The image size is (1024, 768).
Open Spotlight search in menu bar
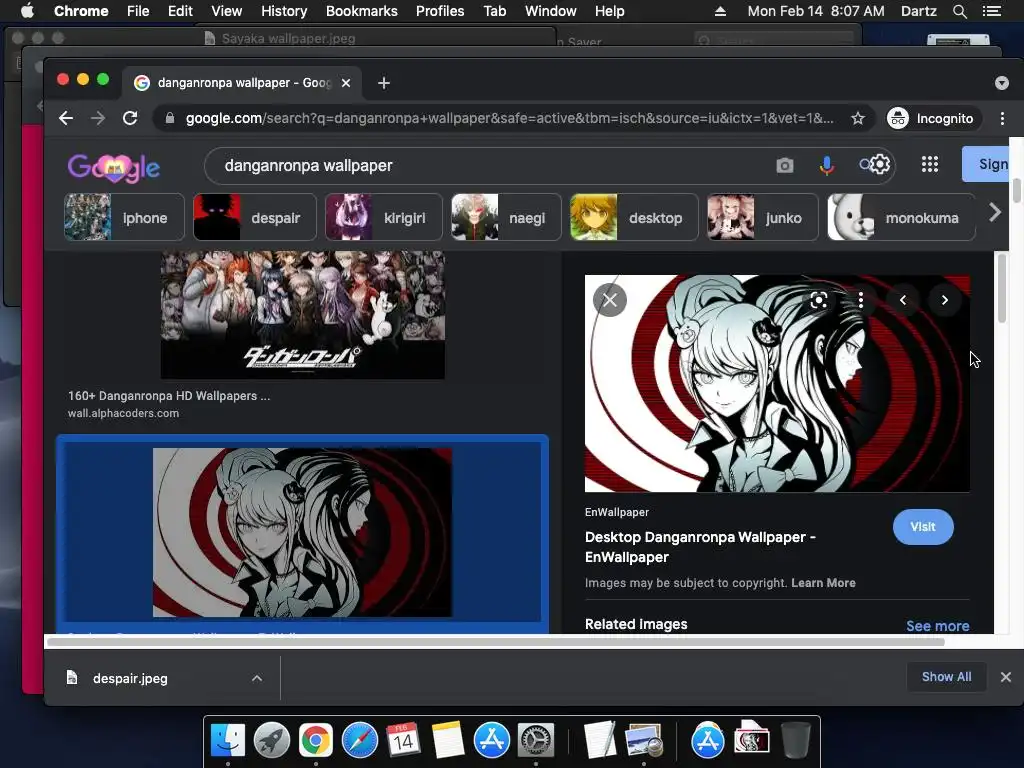click(959, 11)
